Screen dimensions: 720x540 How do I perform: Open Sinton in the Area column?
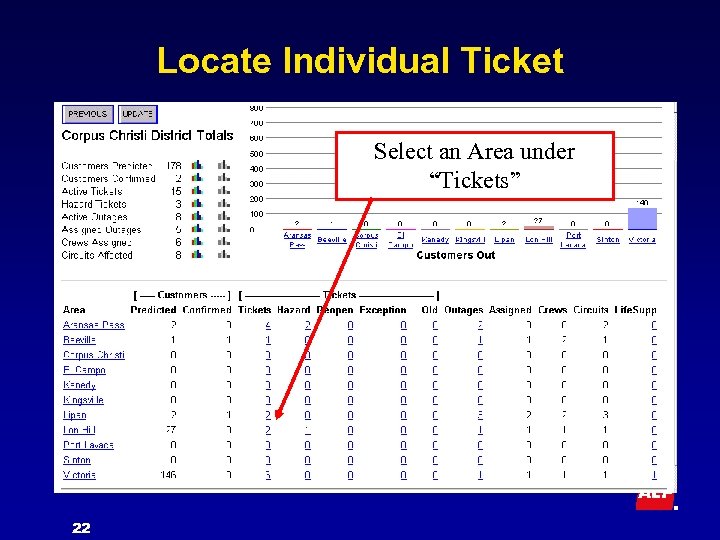(x=77, y=460)
